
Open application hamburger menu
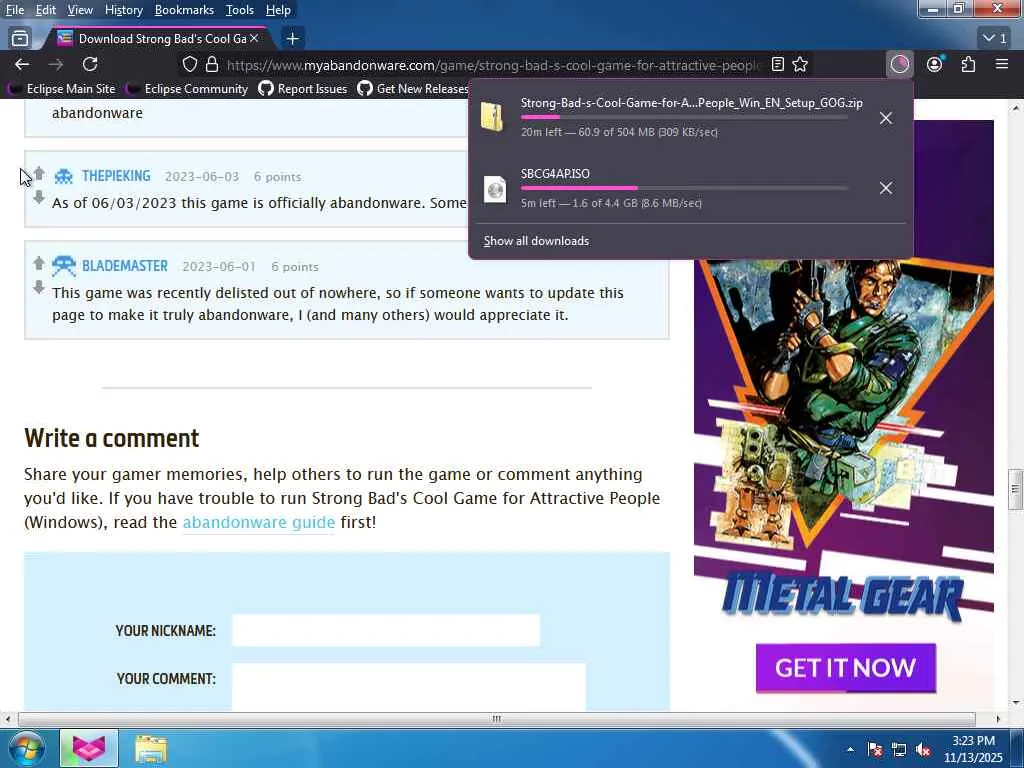tap(1002, 64)
